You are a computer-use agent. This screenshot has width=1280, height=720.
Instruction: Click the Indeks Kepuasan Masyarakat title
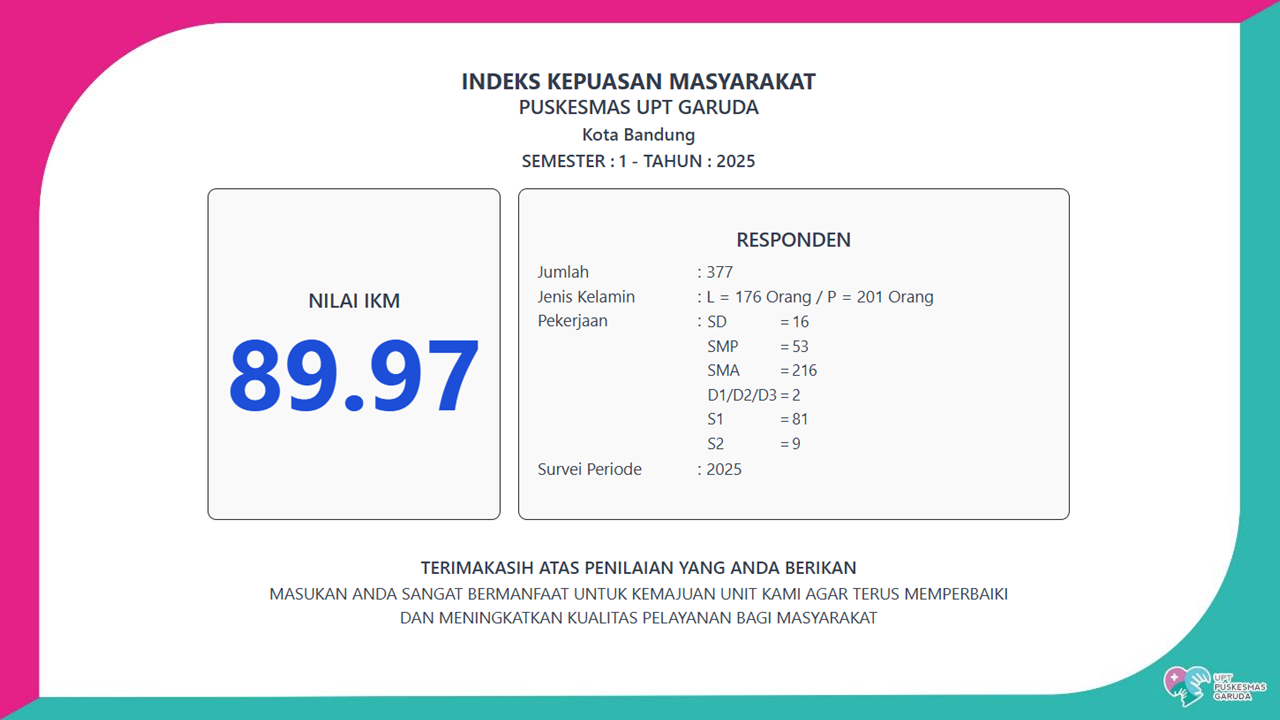[x=638, y=82]
